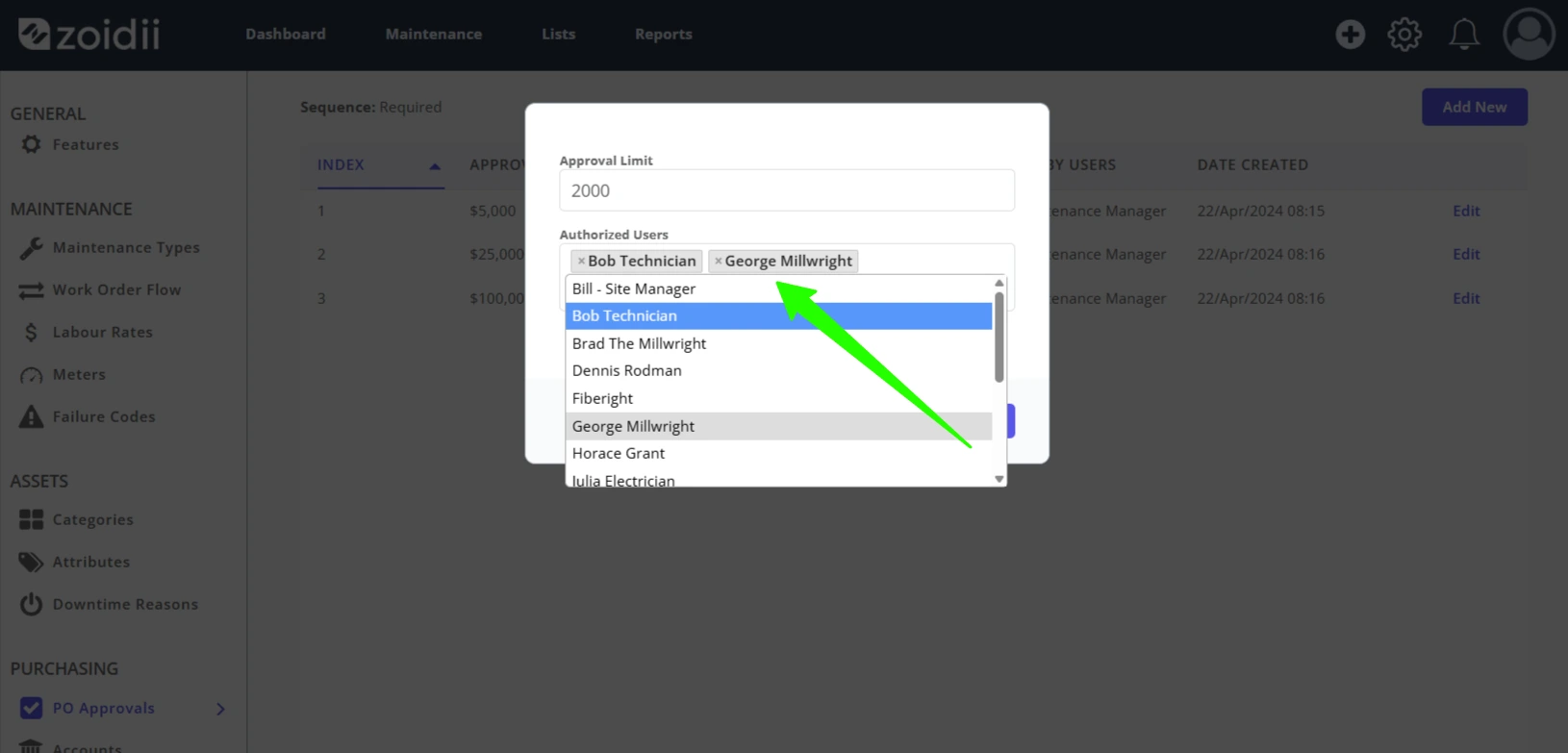Expand the PO Approvals chevron
Screen dimensions: 1568x753
(x=220, y=709)
